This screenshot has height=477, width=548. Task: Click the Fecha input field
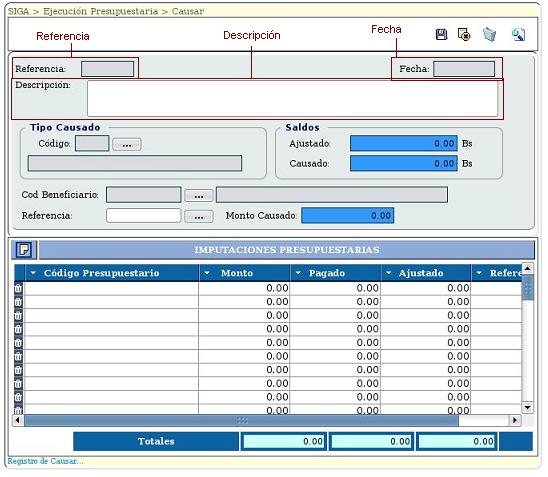tap(464, 69)
